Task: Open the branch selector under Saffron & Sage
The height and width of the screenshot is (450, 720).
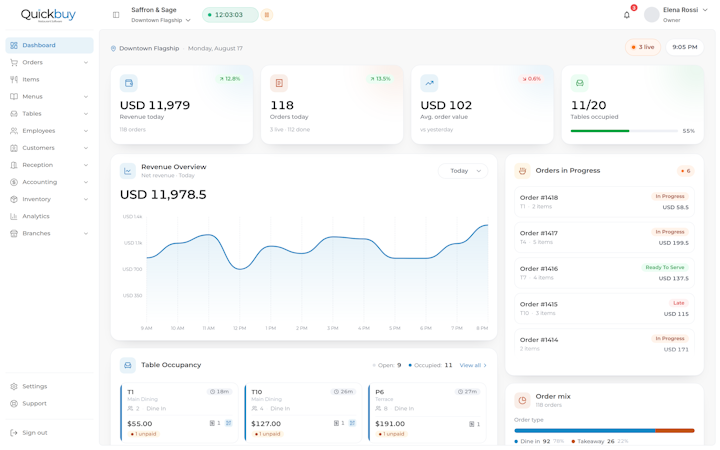Action: click(161, 20)
